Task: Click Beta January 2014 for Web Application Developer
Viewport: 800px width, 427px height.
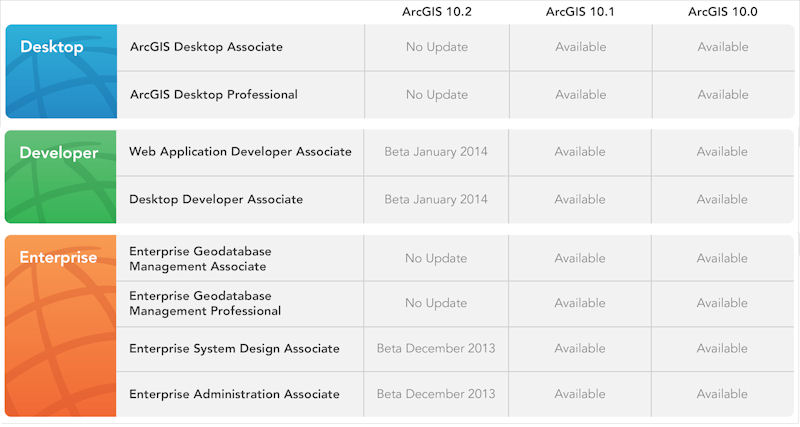Action: point(436,152)
